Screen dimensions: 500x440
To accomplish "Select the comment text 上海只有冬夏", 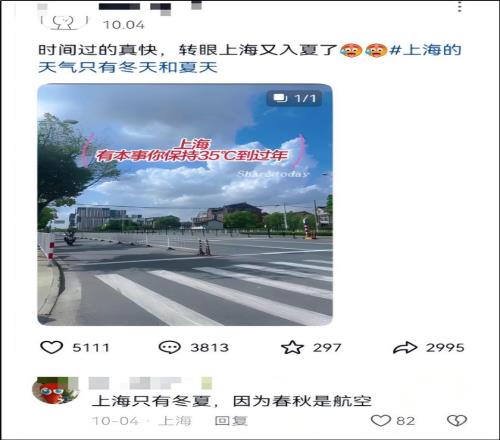I will [x=151, y=401].
